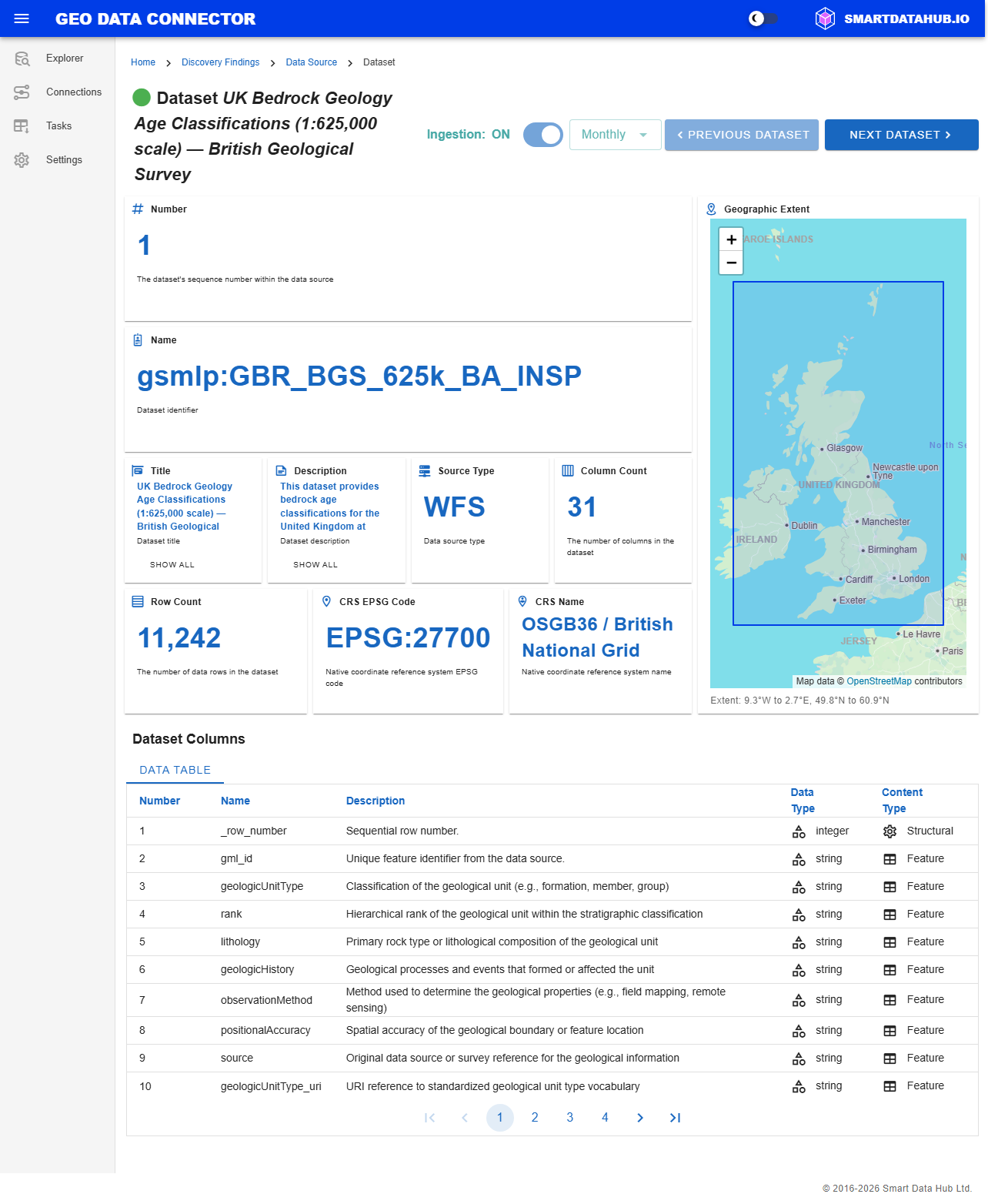Click string type icon for rank row
This screenshot has width=988, height=1204.
pyautogui.click(x=799, y=915)
